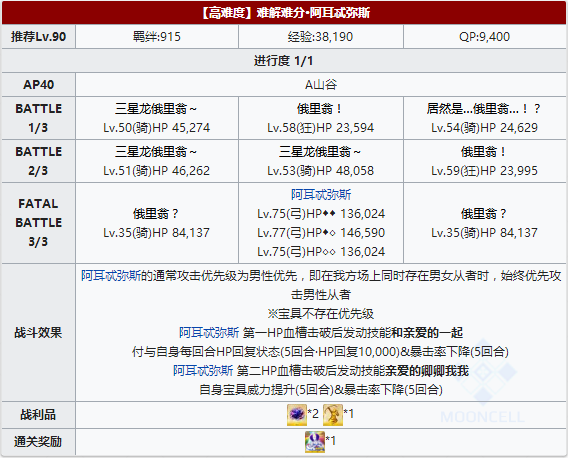Click the A山谷 location cell
Viewport: 568px width, 458px height.
321,84
